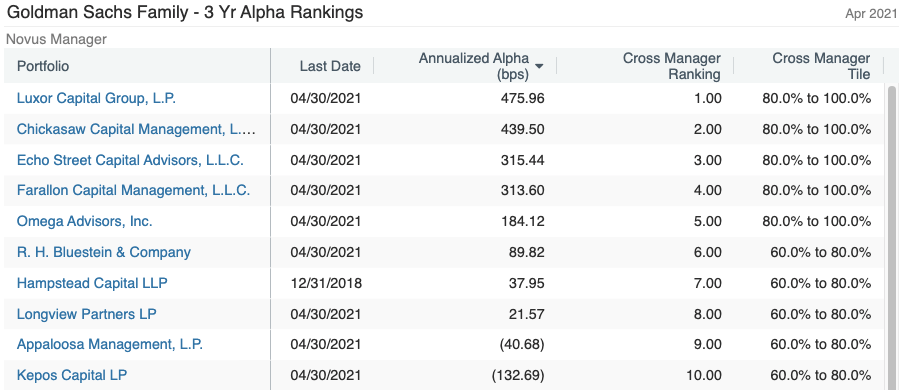
Task: Click the 12/31/2018 date cell
Action: (325, 283)
